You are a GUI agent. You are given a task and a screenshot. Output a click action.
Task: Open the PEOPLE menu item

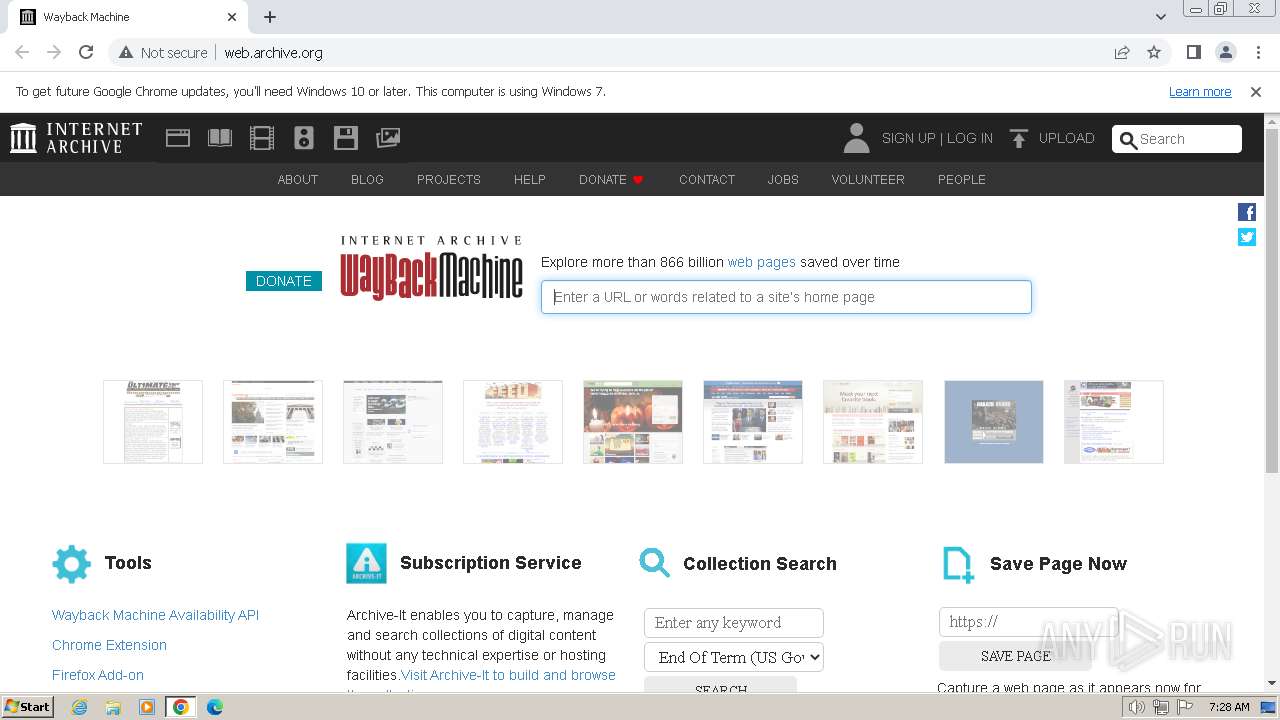(962, 180)
